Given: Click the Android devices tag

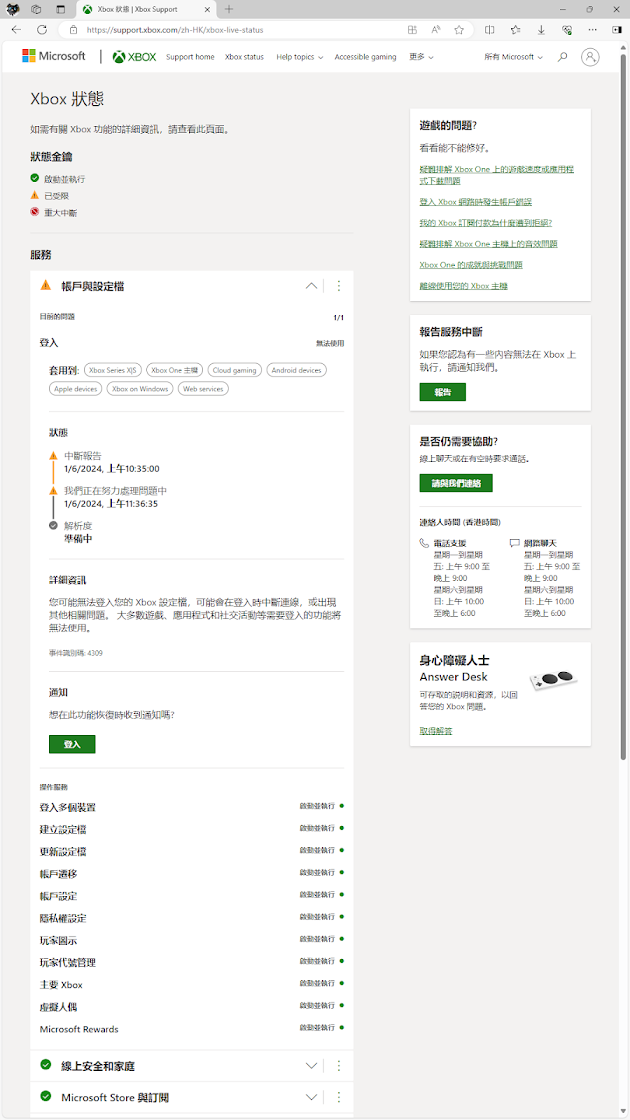Looking at the screenshot, I should pyautogui.click(x=296, y=370).
